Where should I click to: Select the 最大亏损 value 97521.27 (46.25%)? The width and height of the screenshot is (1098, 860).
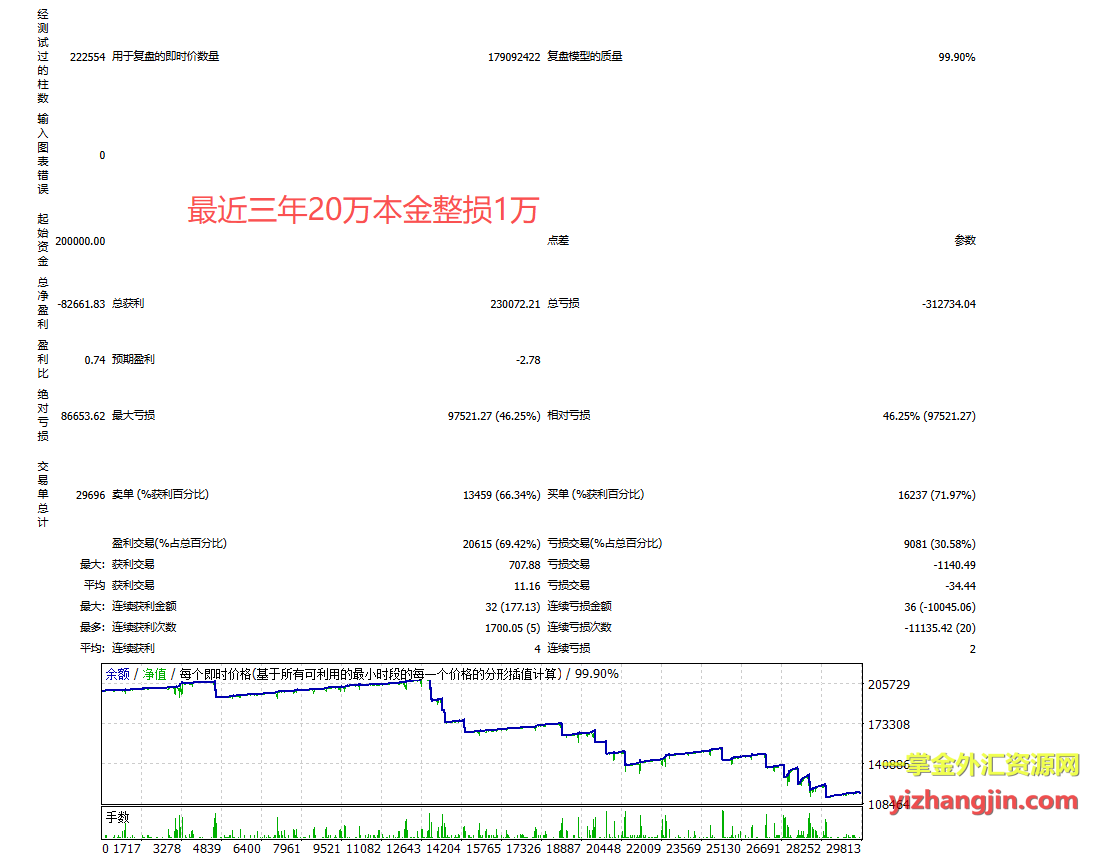(495, 415)
